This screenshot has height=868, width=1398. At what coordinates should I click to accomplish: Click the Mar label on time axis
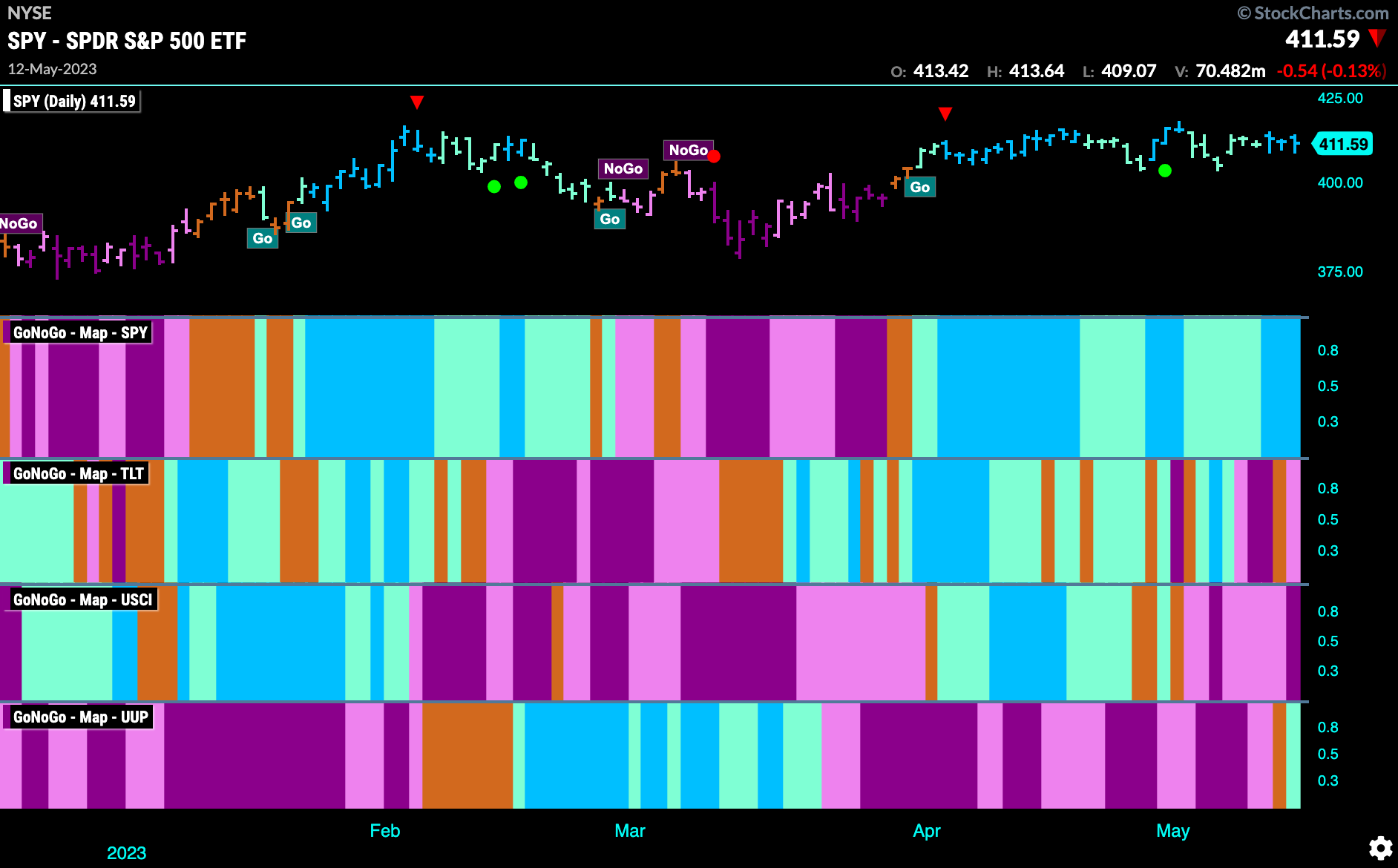(x=630, y=831)
